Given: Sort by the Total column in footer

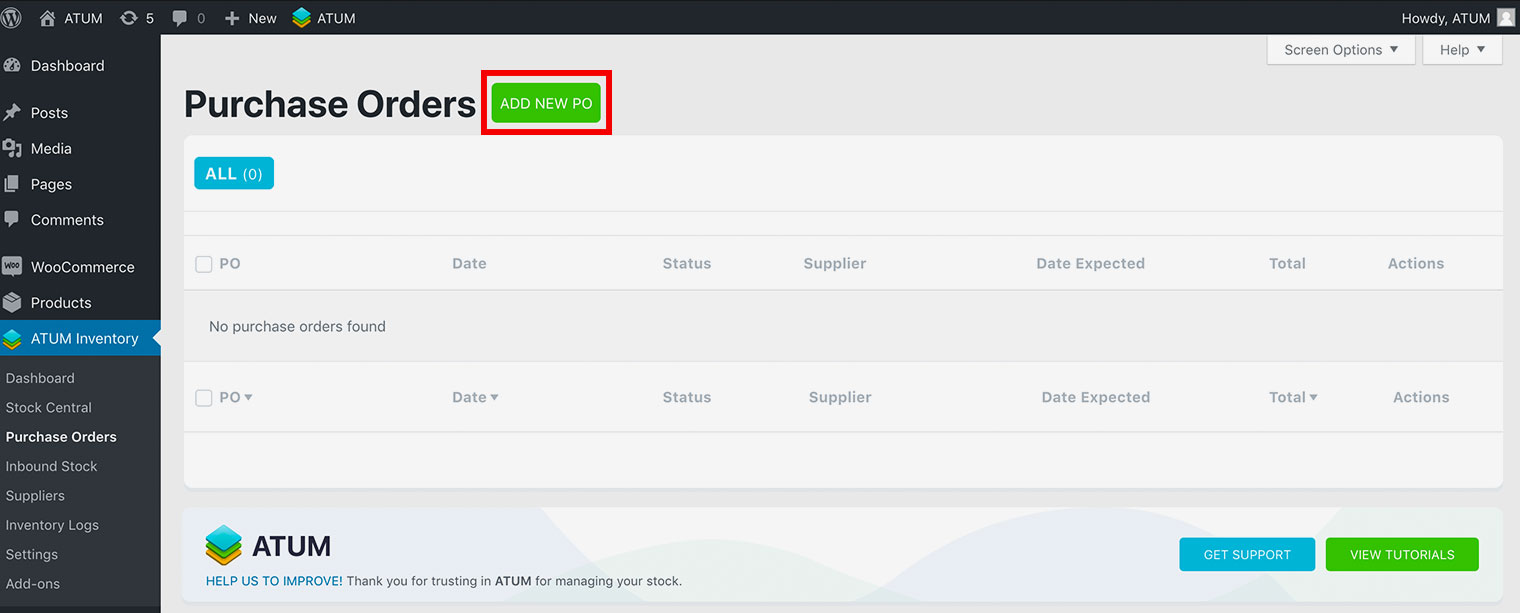Looking at the screenshot, I should point(1292,397).
